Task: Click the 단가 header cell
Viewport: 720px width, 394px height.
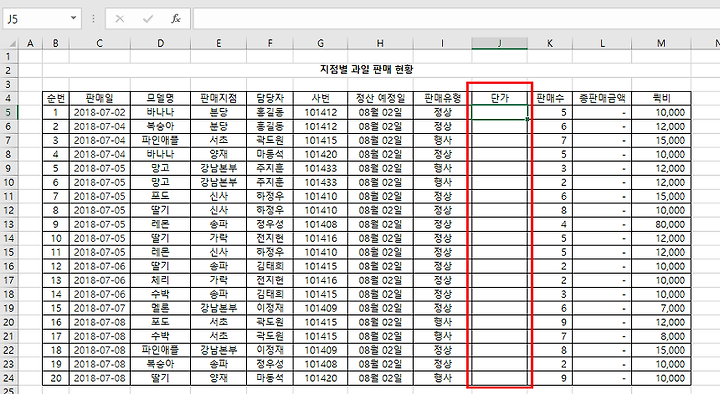Action: [x=499, y=98]
